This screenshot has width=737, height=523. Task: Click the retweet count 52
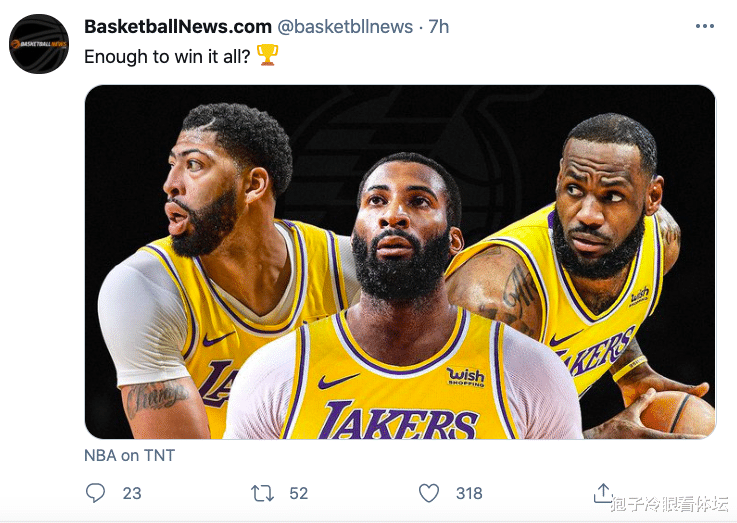pyautogui.click(x=298, y=493)
